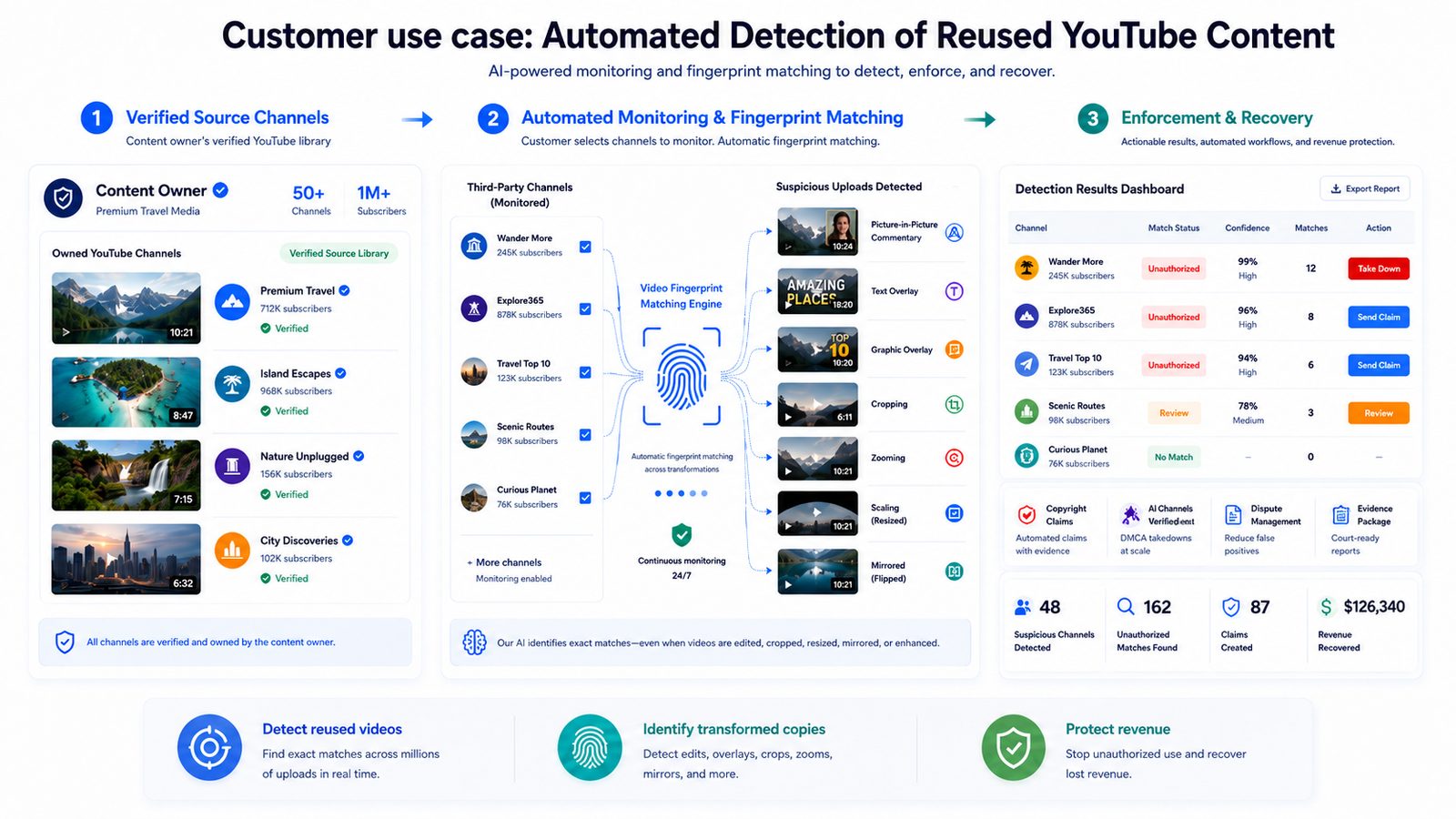Click the Scaling (Resized) icon

pyautogui.click(x=954, y=513)
